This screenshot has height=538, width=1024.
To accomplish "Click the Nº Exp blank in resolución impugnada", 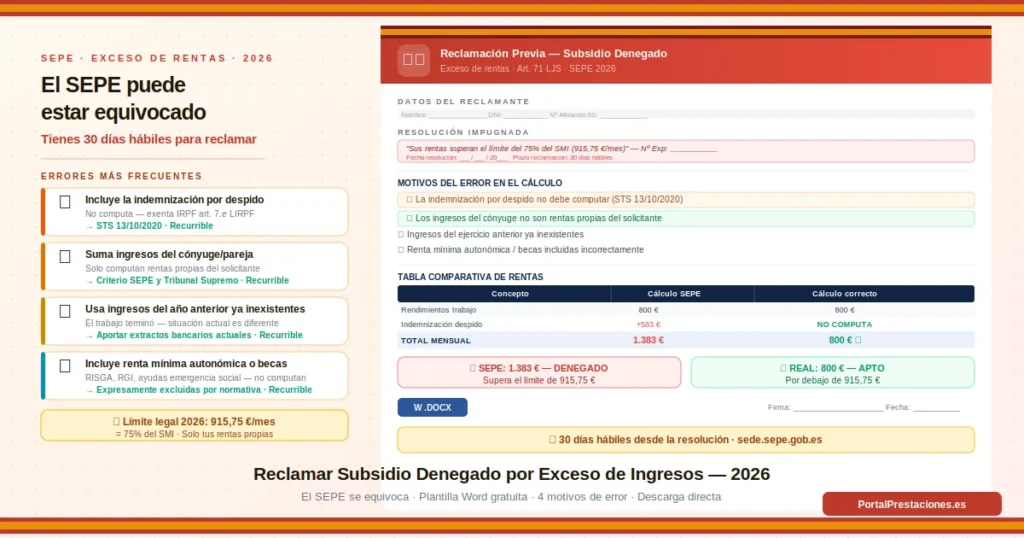I will coord(693,150).
